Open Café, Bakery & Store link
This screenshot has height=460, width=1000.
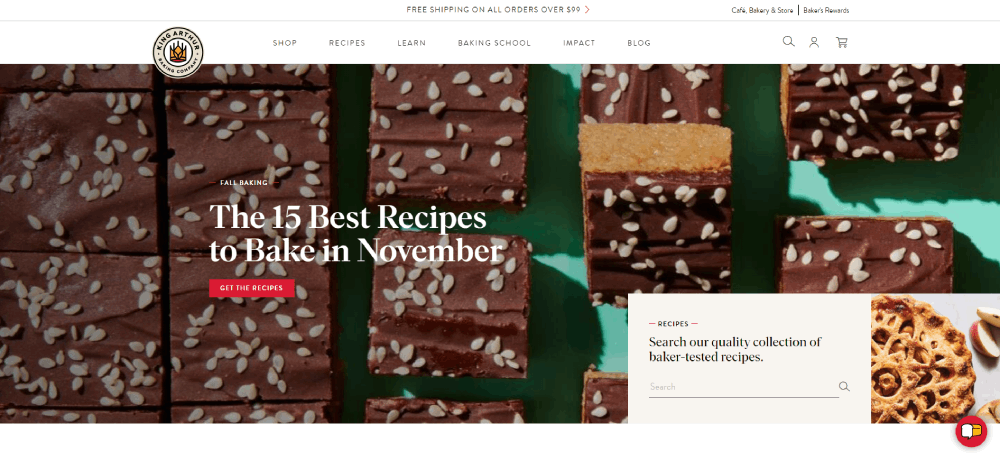pyautogui.click(x=762, y=10)
